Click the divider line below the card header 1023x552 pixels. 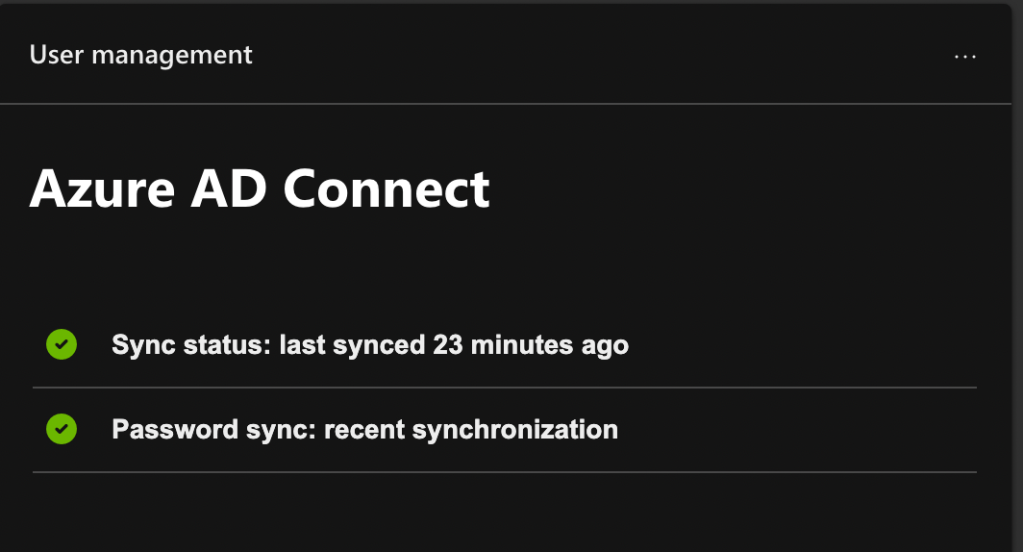[x=500, y=103]
